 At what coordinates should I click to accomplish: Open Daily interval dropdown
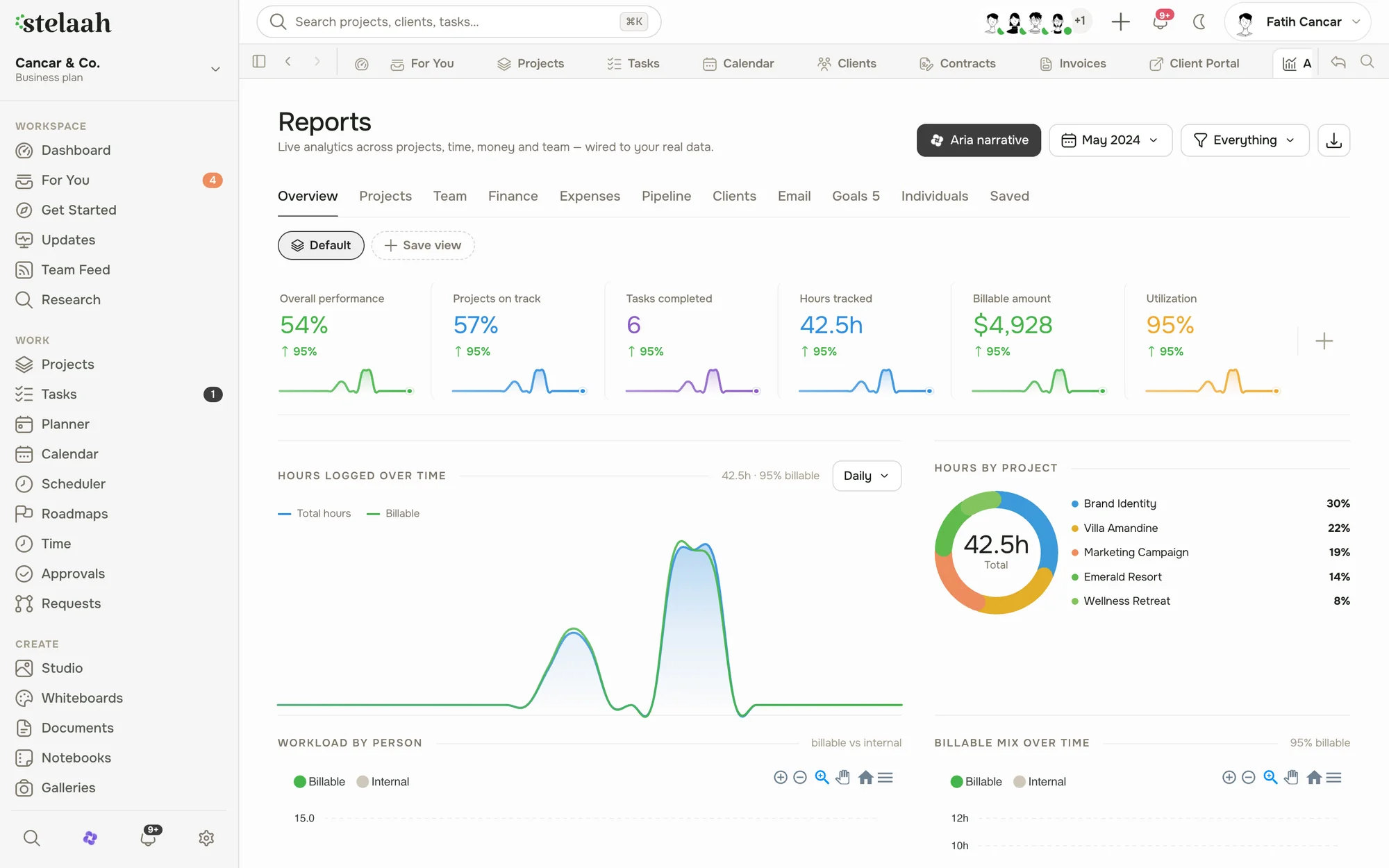[867, 476]
